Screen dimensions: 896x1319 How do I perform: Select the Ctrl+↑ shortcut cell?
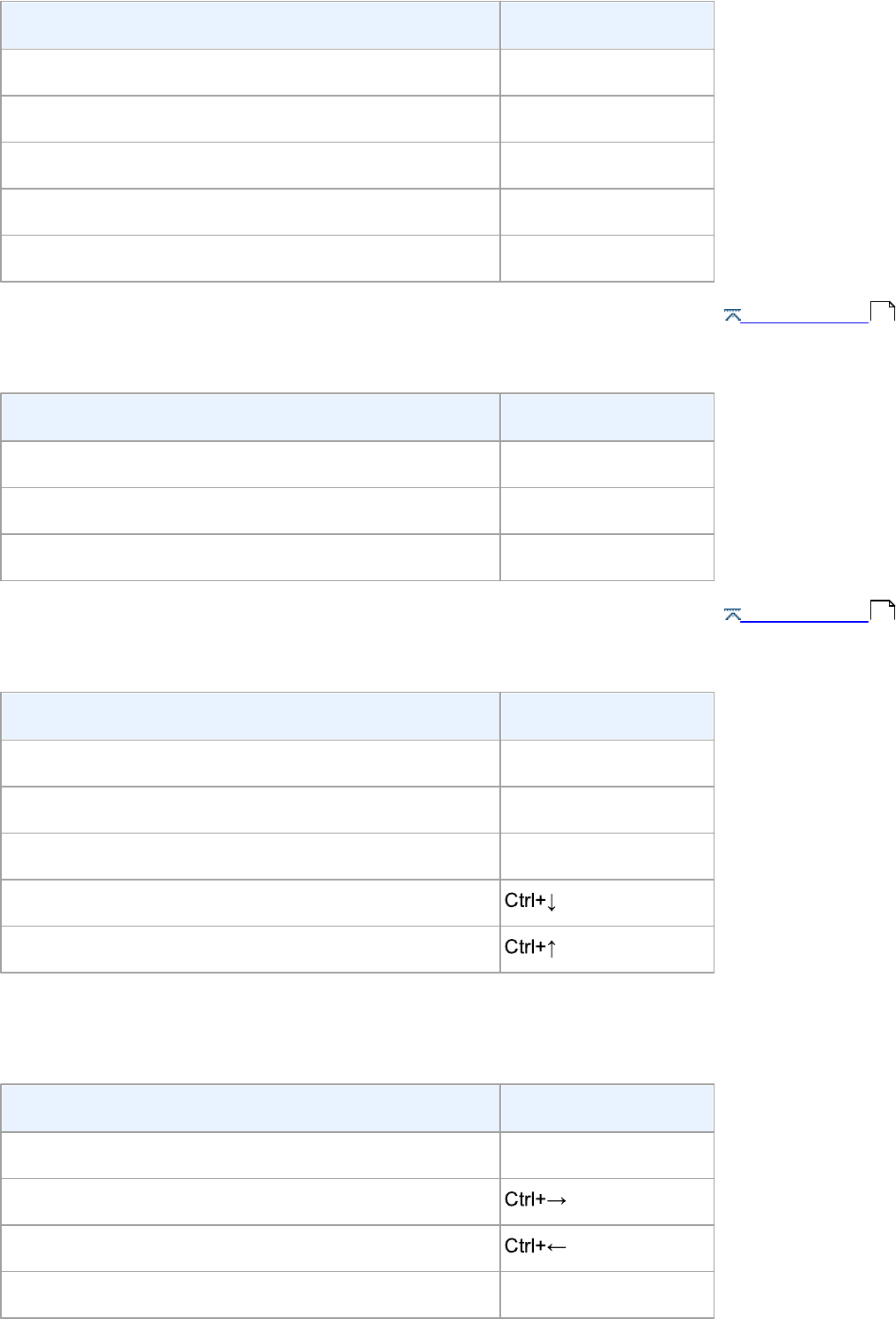pyautogui.click(x=606, y=949)
